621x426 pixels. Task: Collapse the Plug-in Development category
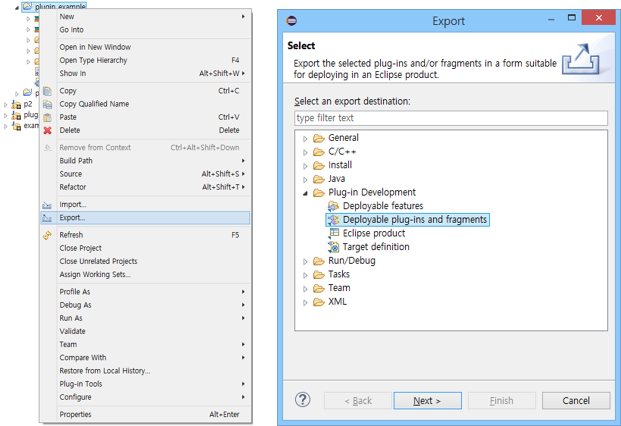tap(305, 193)
